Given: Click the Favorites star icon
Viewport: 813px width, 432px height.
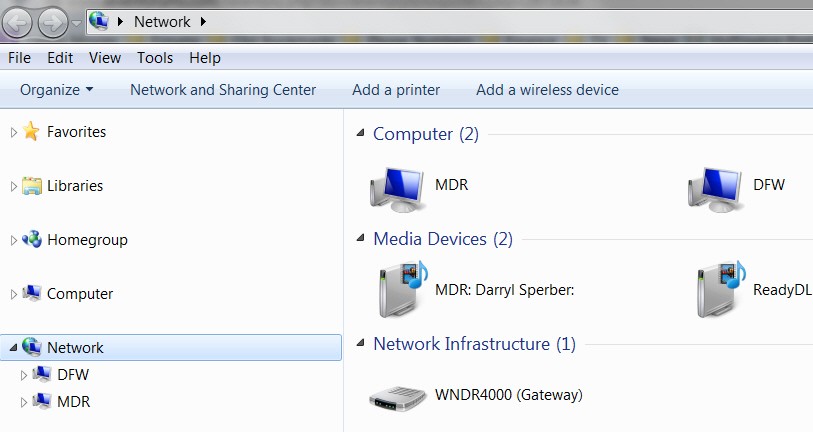Looking at the screenshot, I should 31,131.
